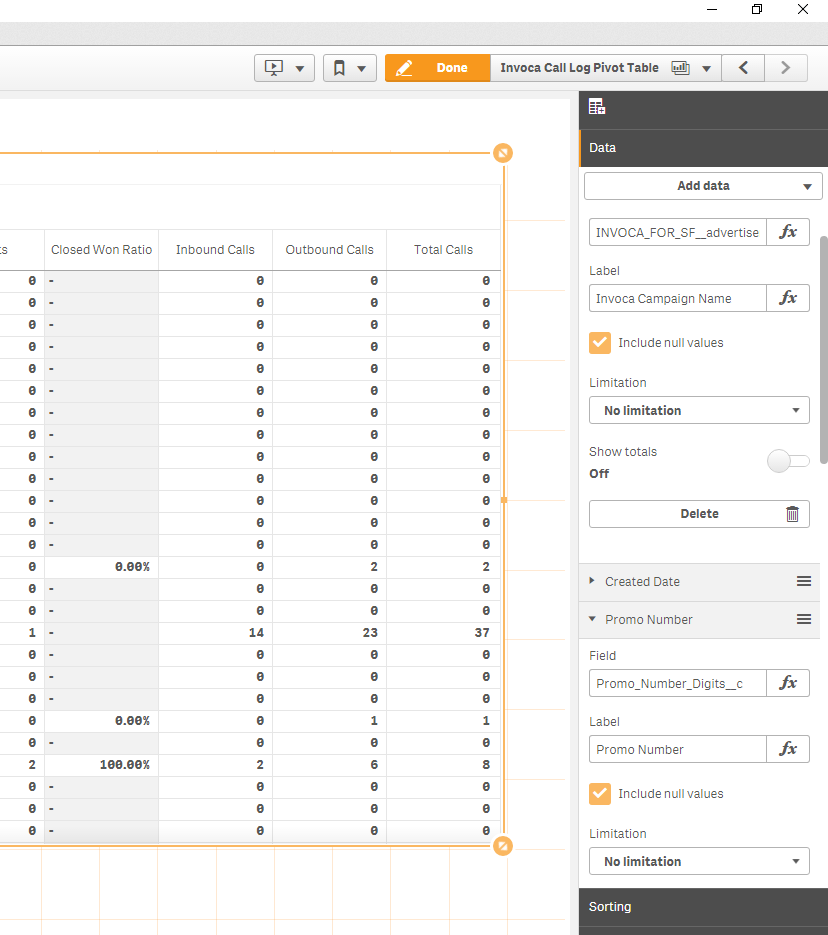Uncheck Include null values under Promo Number
This screenshot has width=828, height=935.
coord(599,793)
